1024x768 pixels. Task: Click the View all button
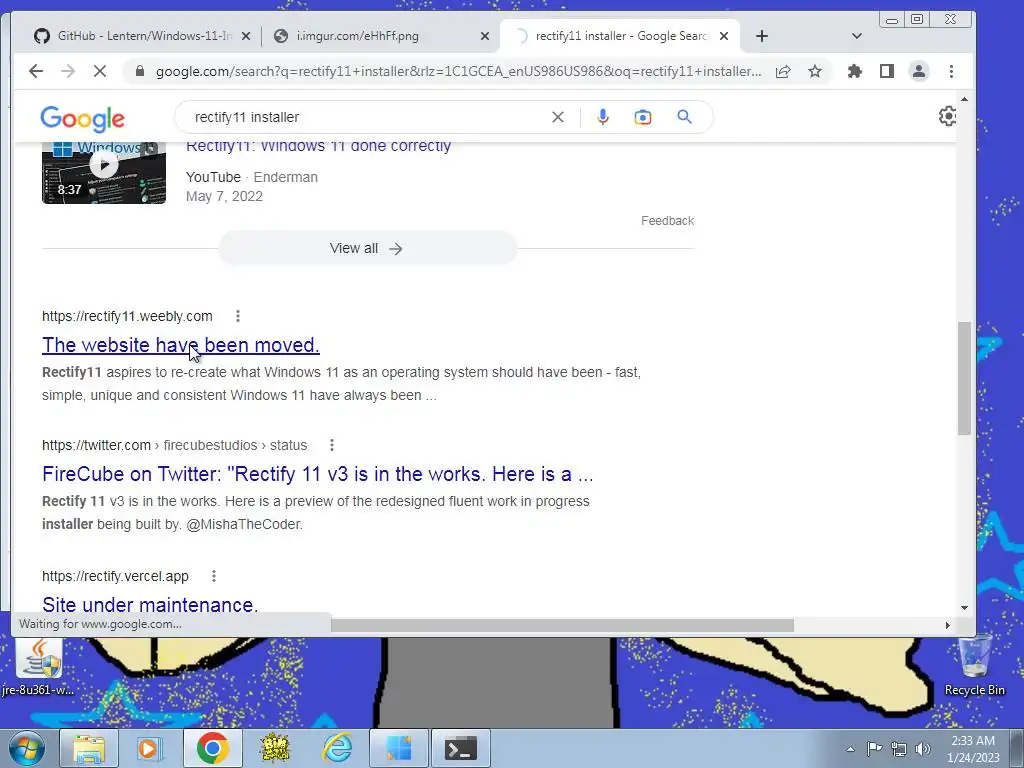tap(368, 248)
